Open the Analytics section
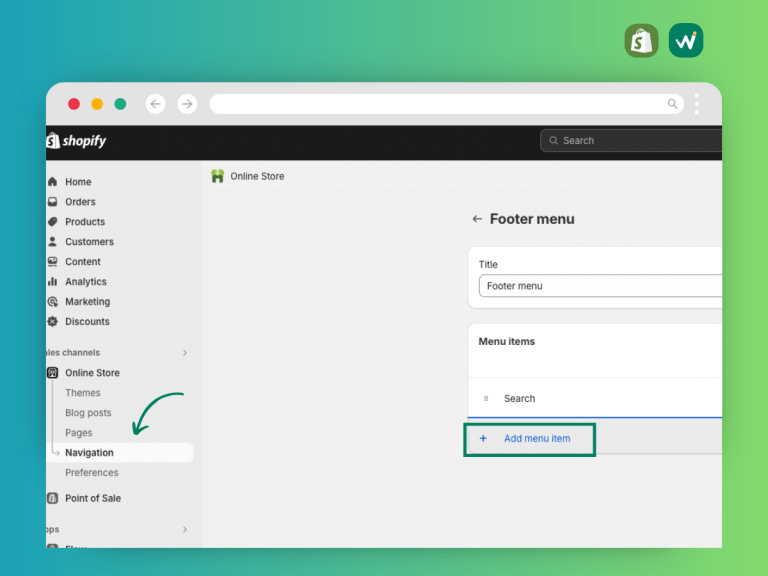 86,282
